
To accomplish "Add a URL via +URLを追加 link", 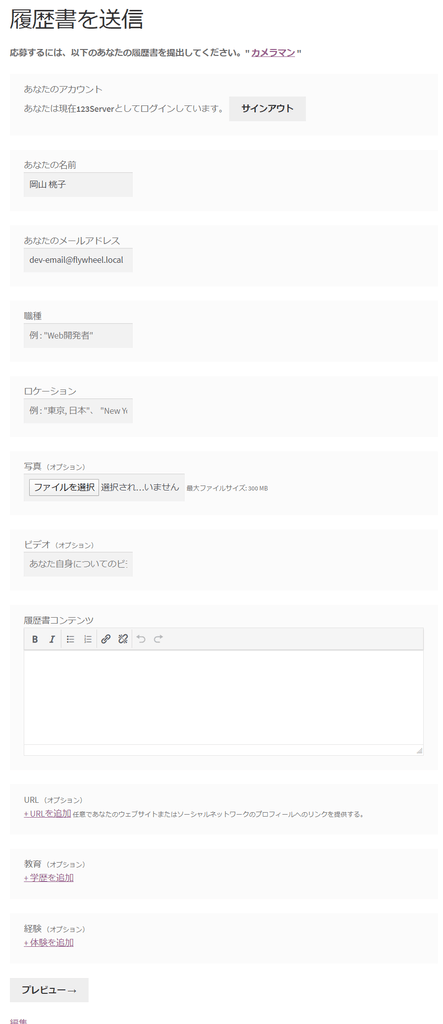I will point(47,814).
